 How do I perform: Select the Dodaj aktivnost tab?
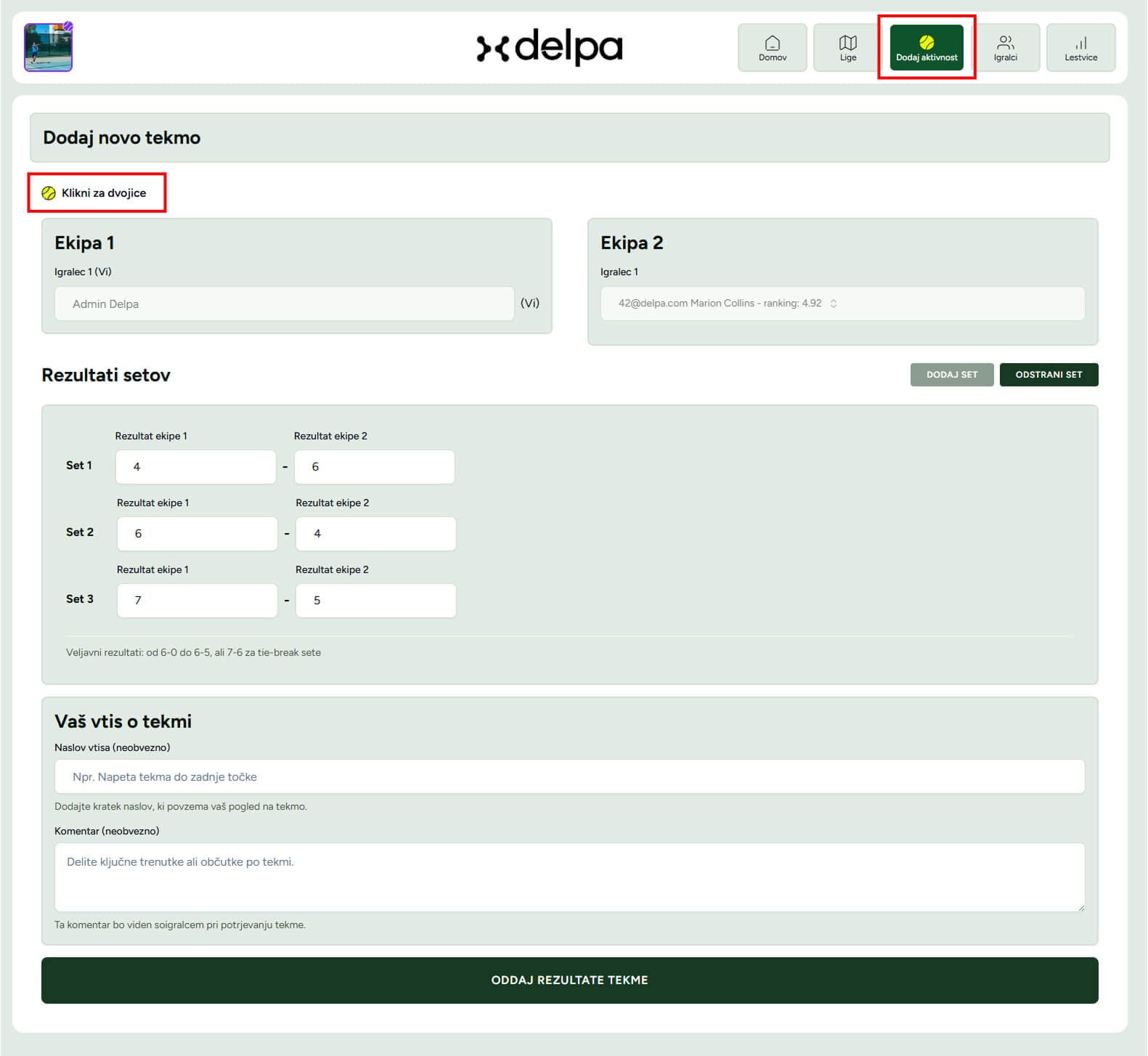[x=927, y=48]
